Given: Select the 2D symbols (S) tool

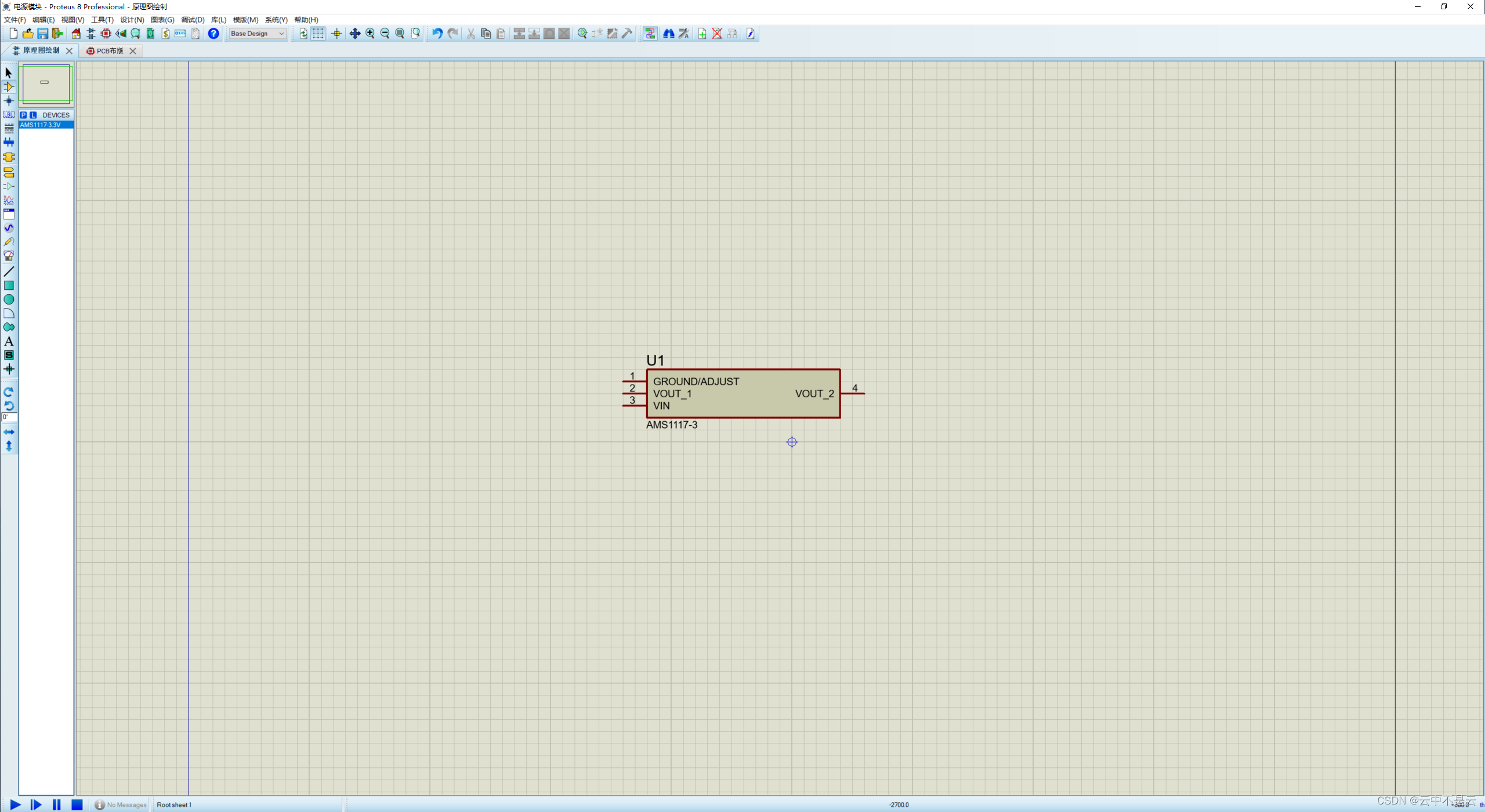Looking at the screenshot, I should (9, 355).
